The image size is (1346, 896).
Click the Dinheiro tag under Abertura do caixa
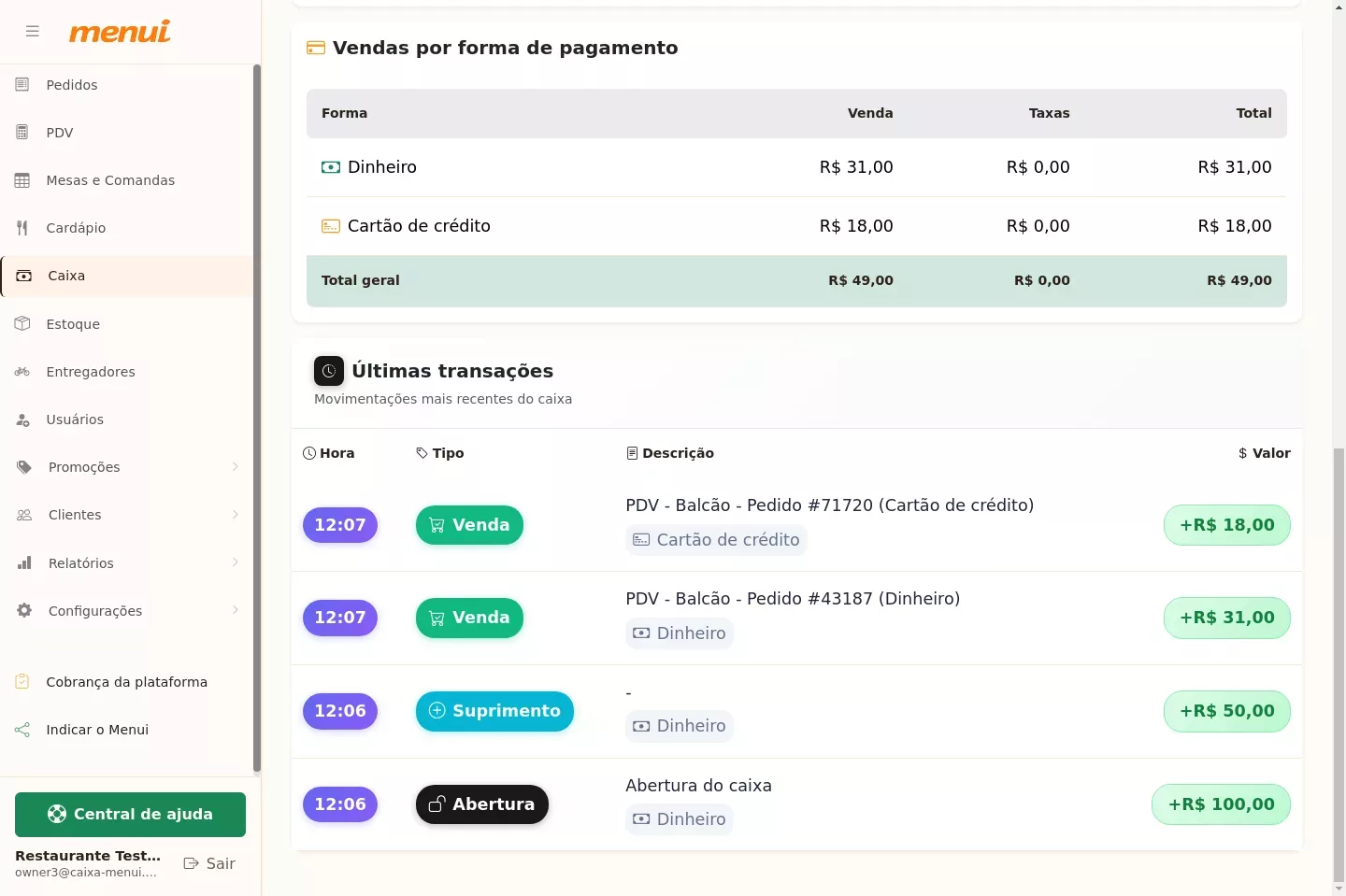point(680,819)
